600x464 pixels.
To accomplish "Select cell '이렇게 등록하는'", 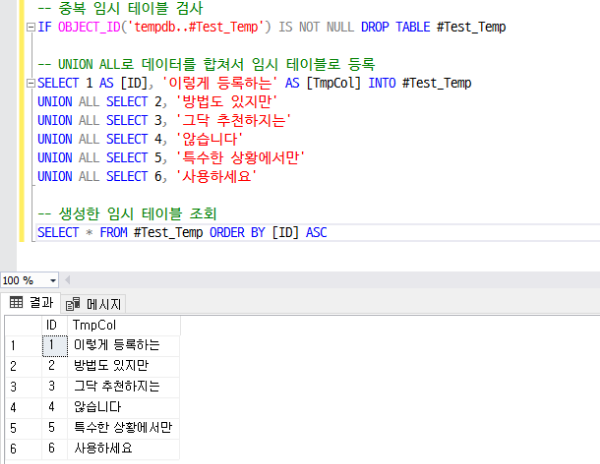I will [124, 345].
